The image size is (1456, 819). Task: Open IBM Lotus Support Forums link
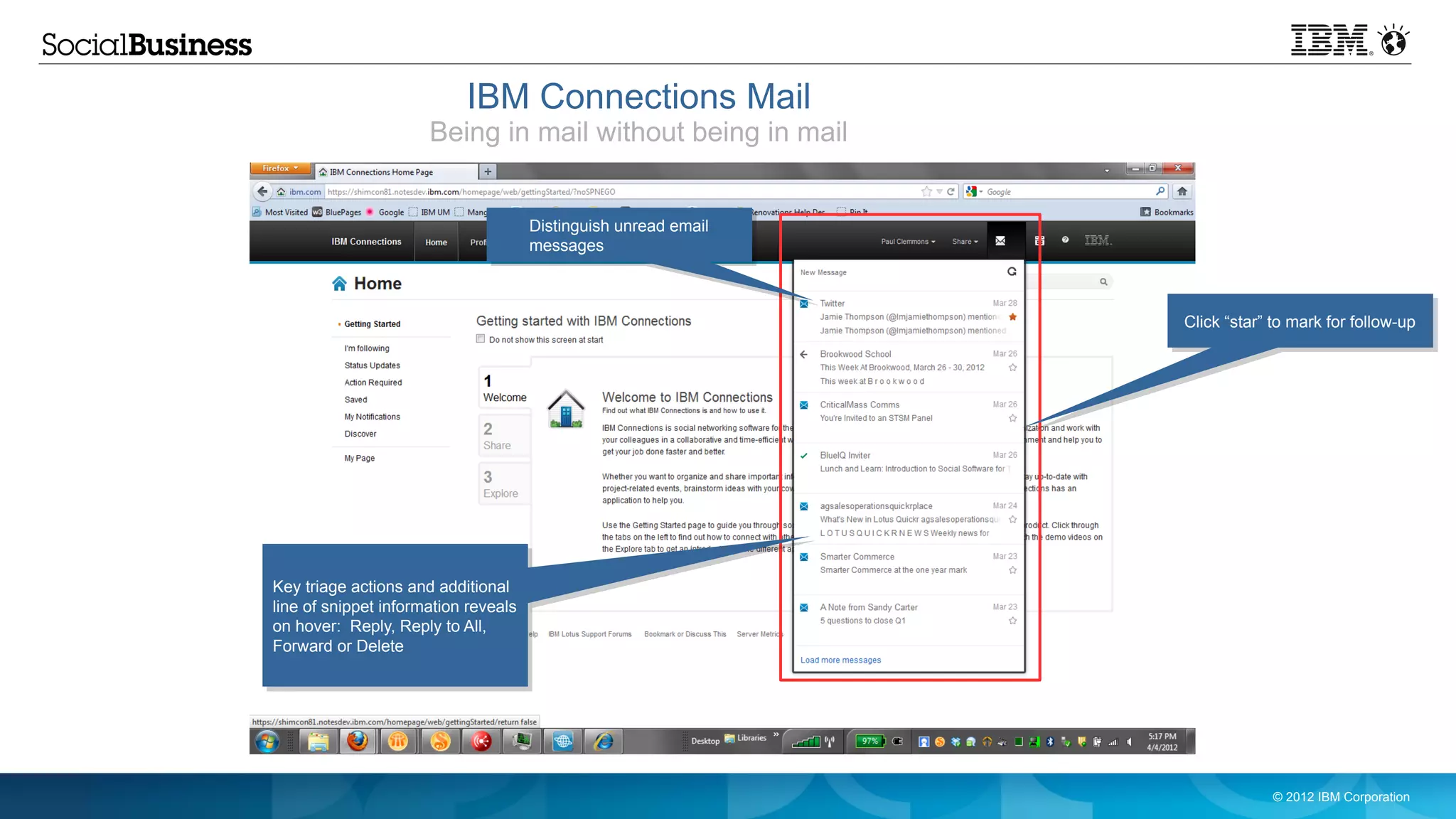point(589,634)
